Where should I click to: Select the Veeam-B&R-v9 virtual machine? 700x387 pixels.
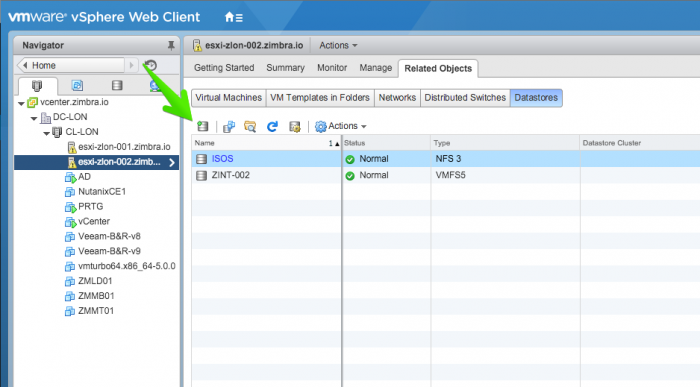coord(109,251)
